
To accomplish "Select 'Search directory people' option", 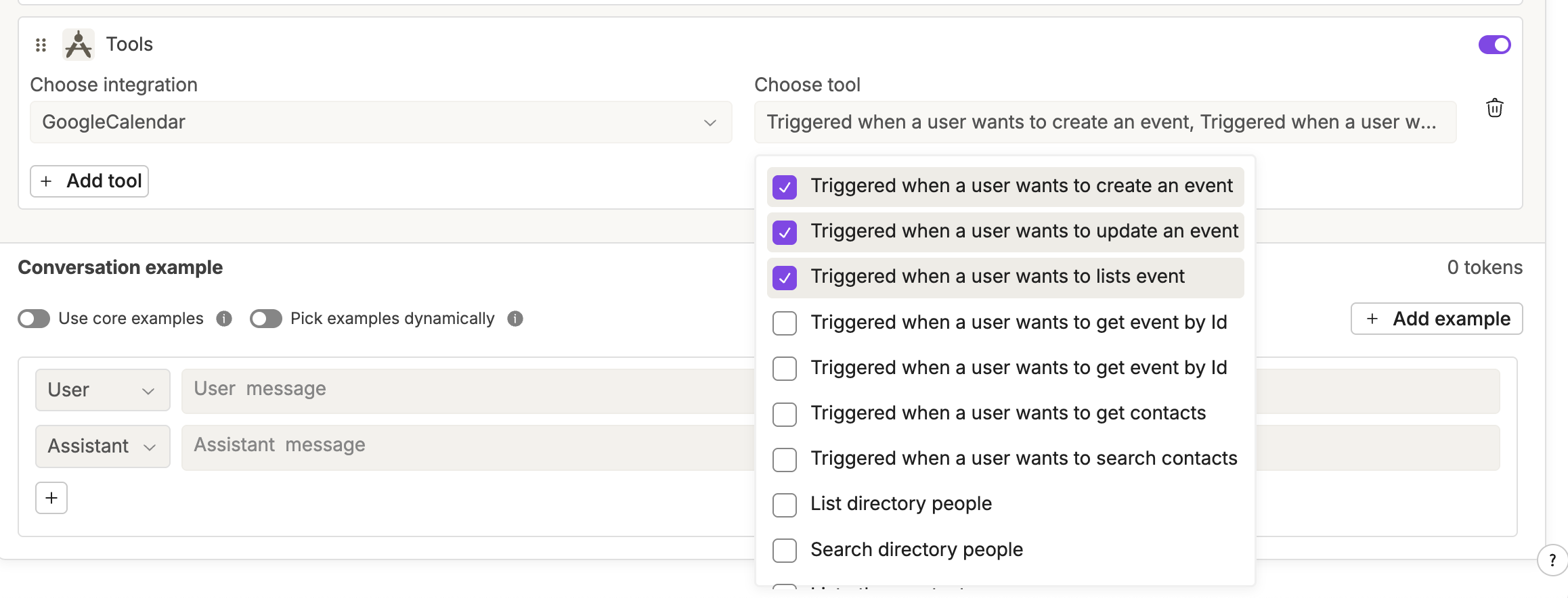I will coord(785,550).
